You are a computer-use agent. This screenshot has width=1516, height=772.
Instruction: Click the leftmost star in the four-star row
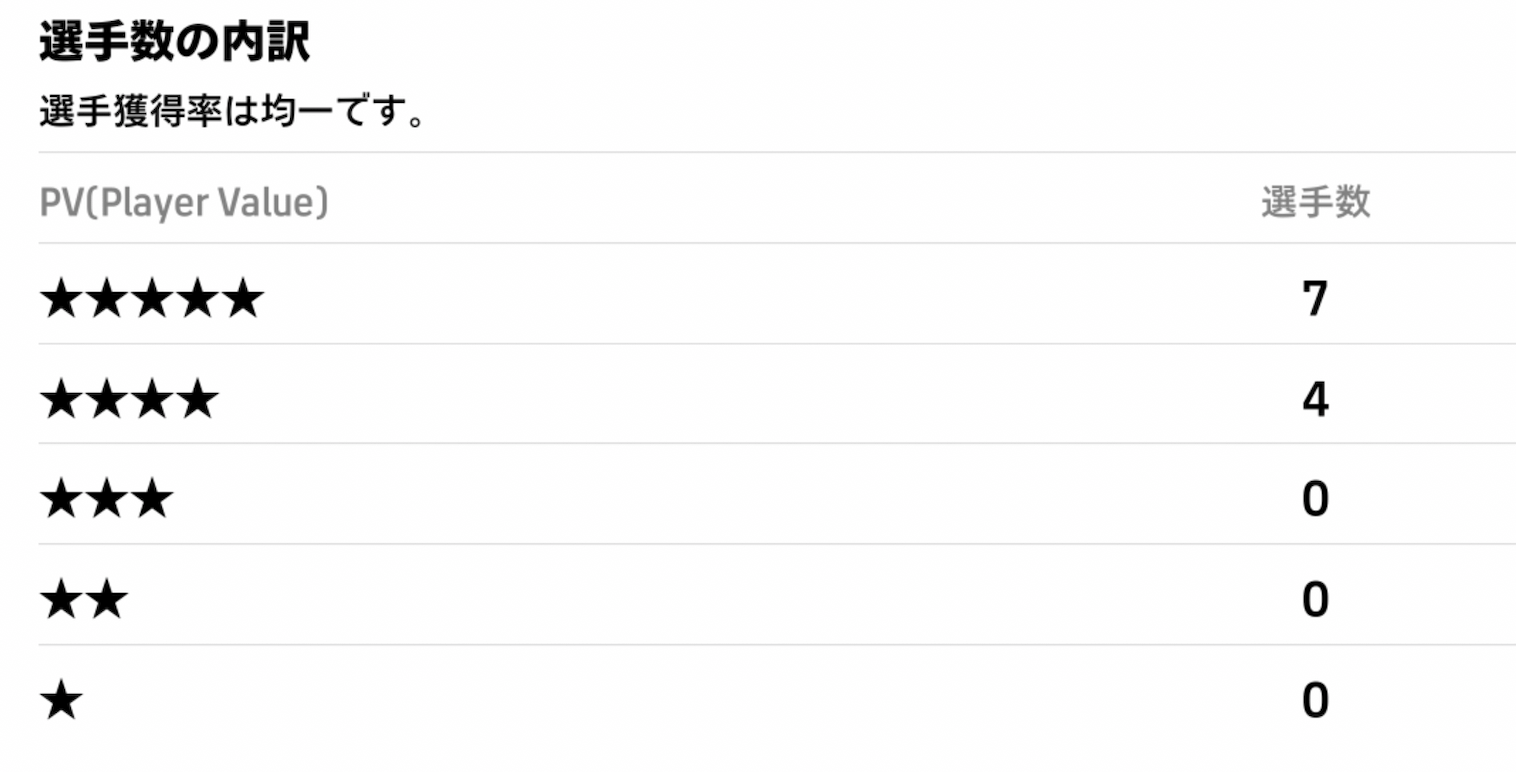tap(61, 400)
